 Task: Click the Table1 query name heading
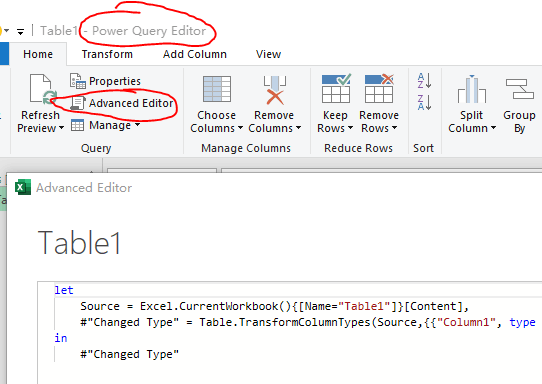(x=80, y=243)
